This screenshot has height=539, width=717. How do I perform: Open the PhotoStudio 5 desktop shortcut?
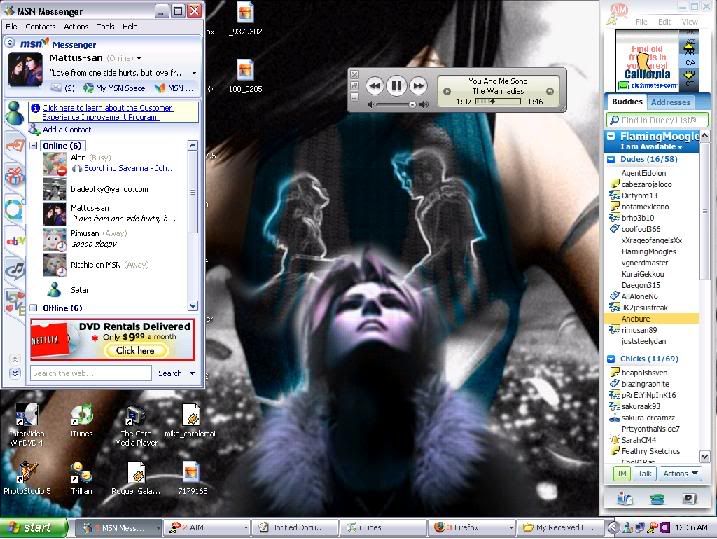(x=26, y=478)
